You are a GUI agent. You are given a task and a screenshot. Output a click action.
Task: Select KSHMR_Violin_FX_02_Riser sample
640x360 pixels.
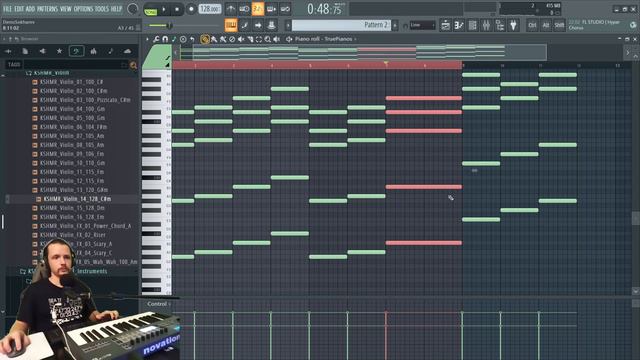73,235
